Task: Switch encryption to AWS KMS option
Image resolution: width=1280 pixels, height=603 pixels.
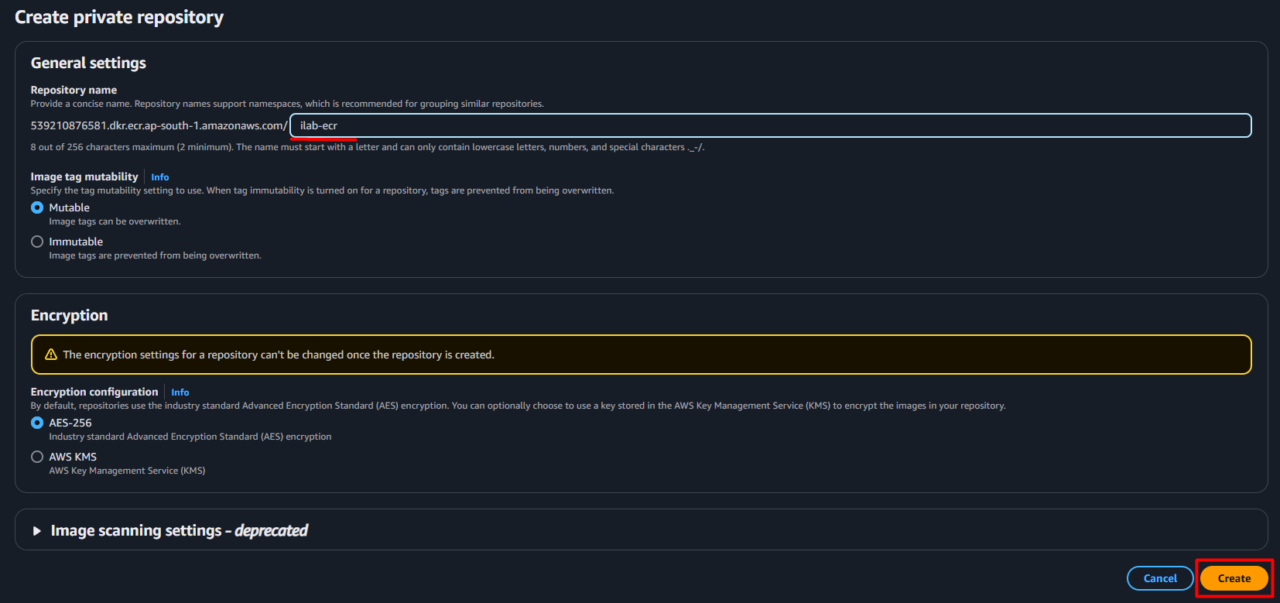Action: pos(37,457)
